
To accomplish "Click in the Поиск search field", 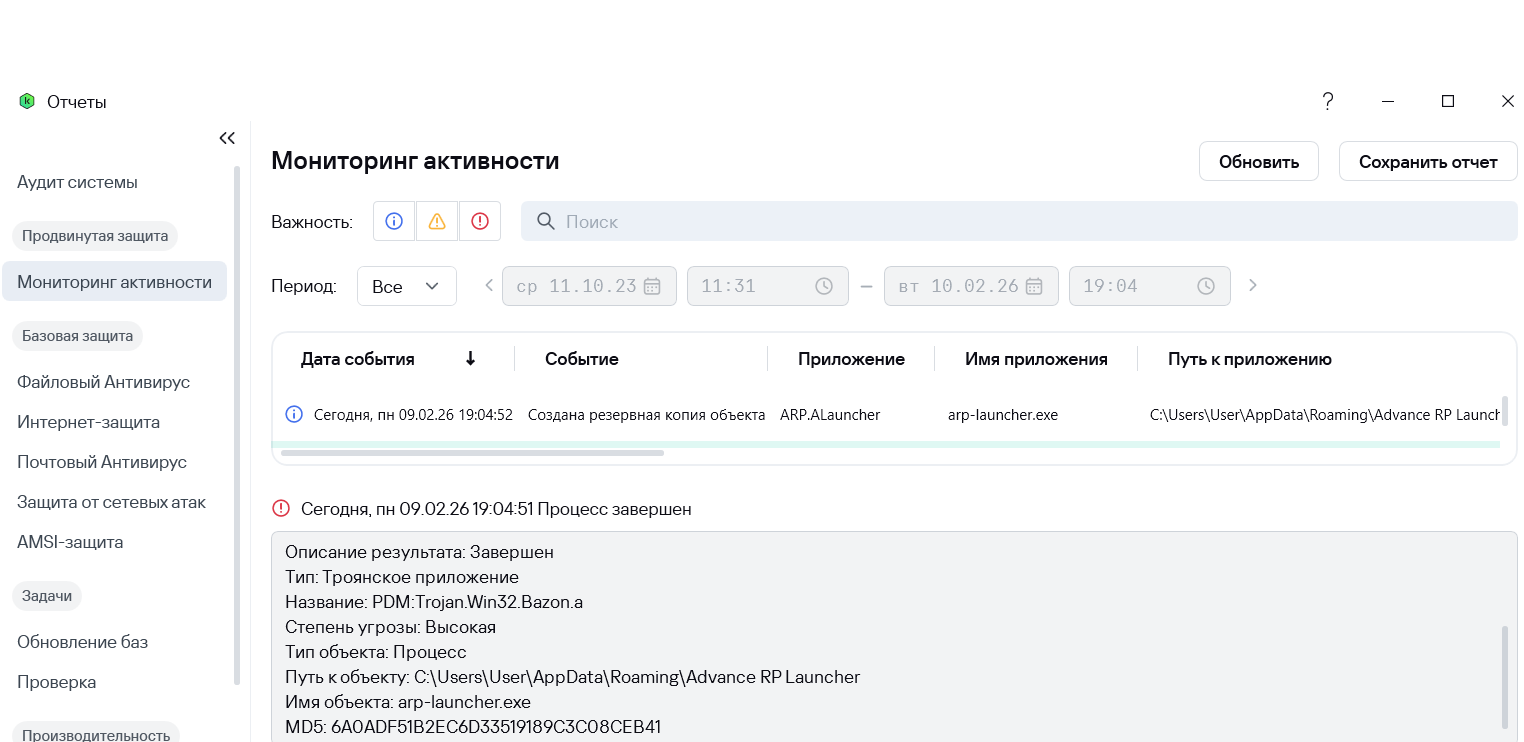I will pos(1020,221).
